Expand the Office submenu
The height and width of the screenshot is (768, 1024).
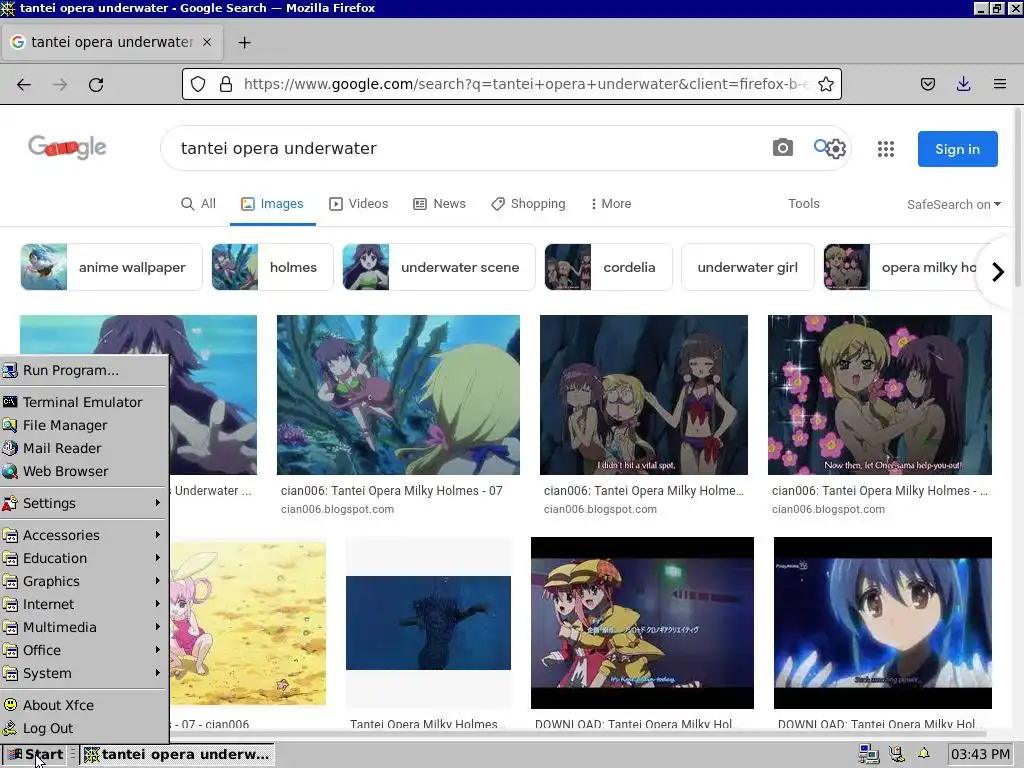[x=85, y=650]
